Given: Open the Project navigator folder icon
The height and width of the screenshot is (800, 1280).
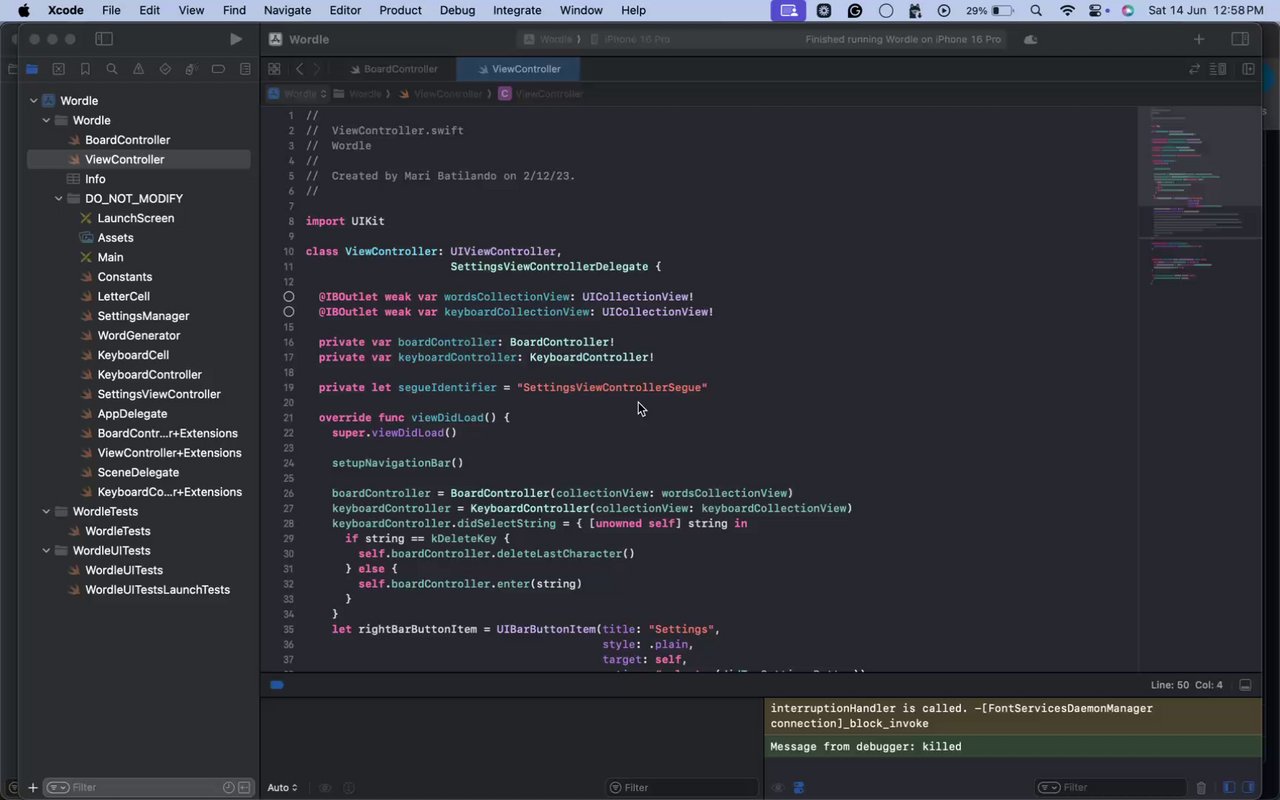Looking at the screenshot, I should 32,69.
